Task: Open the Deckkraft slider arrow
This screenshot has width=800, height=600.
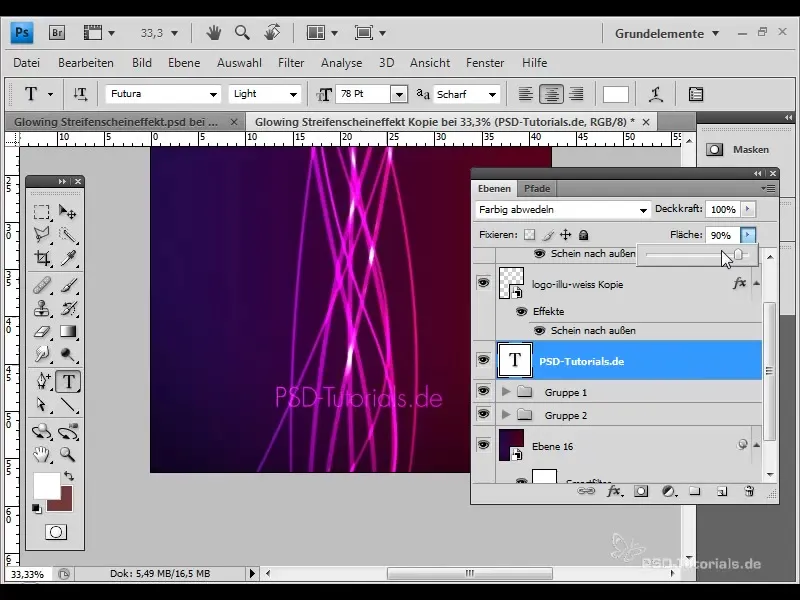Action: point(747,209)
